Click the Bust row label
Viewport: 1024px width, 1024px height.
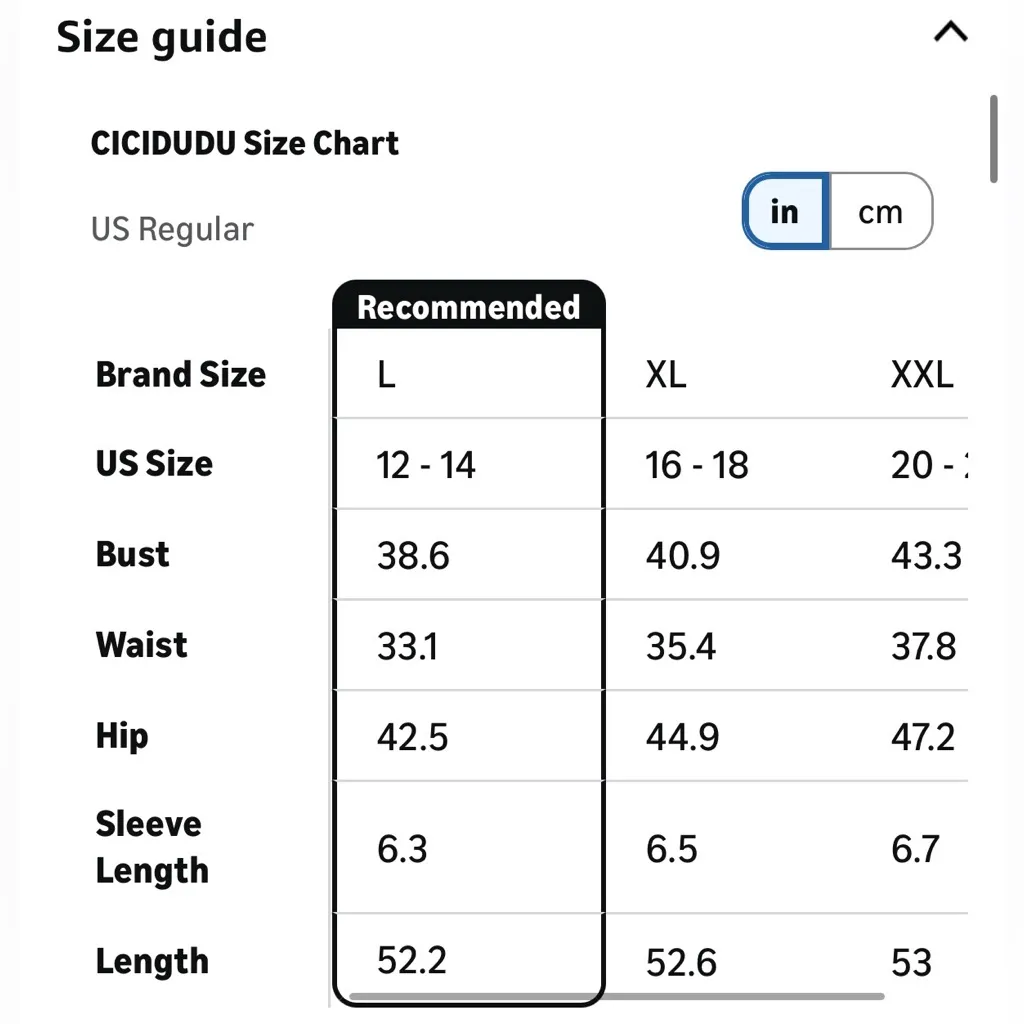point(133,555)
